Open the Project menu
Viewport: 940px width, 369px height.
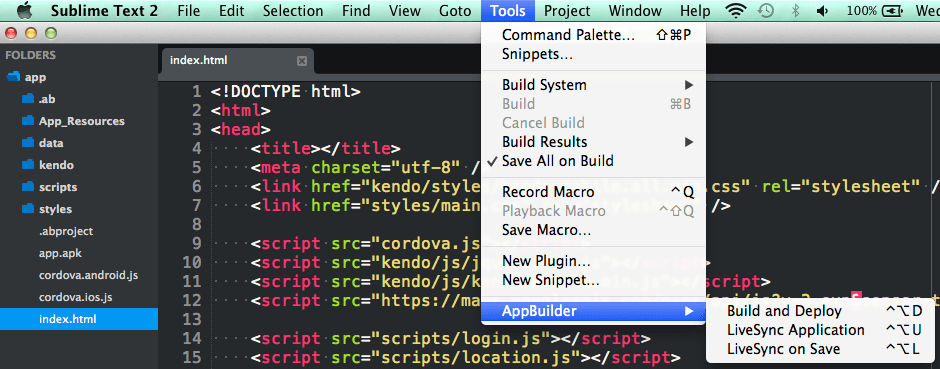pyautogui.click(x=567, y=11)
